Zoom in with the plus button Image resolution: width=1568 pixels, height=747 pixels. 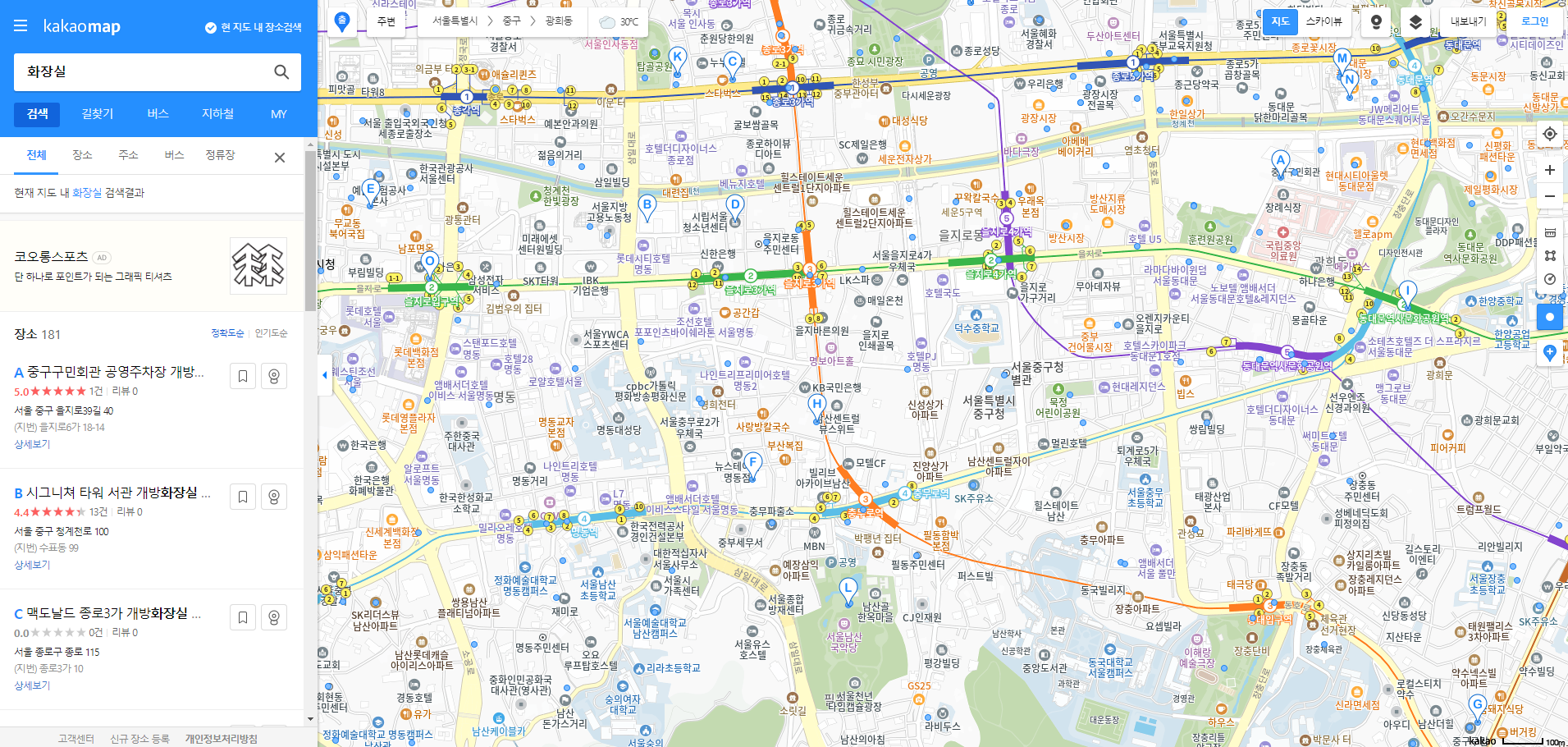point(1550,170)
